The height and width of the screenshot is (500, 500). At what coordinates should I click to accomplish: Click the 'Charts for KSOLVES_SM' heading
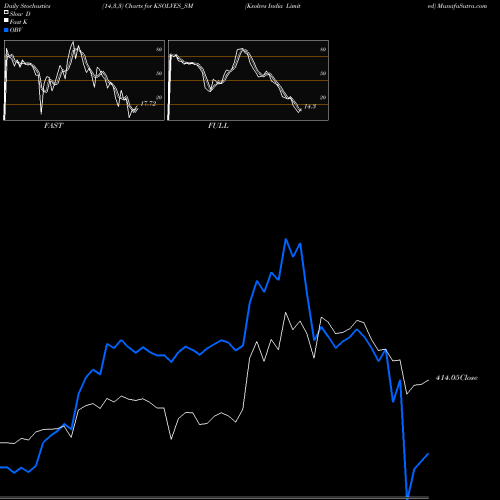click(x=159, y=6)
